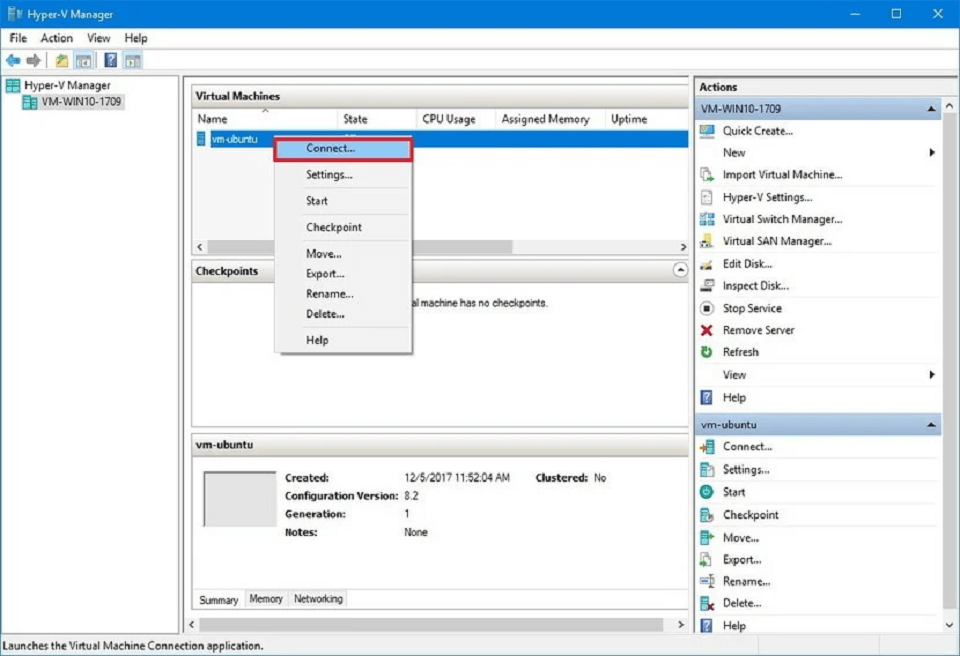Click left arrow of the bottom horizontal scrollbar
This screenshot has width=960, height=656.
click(192, 624)
